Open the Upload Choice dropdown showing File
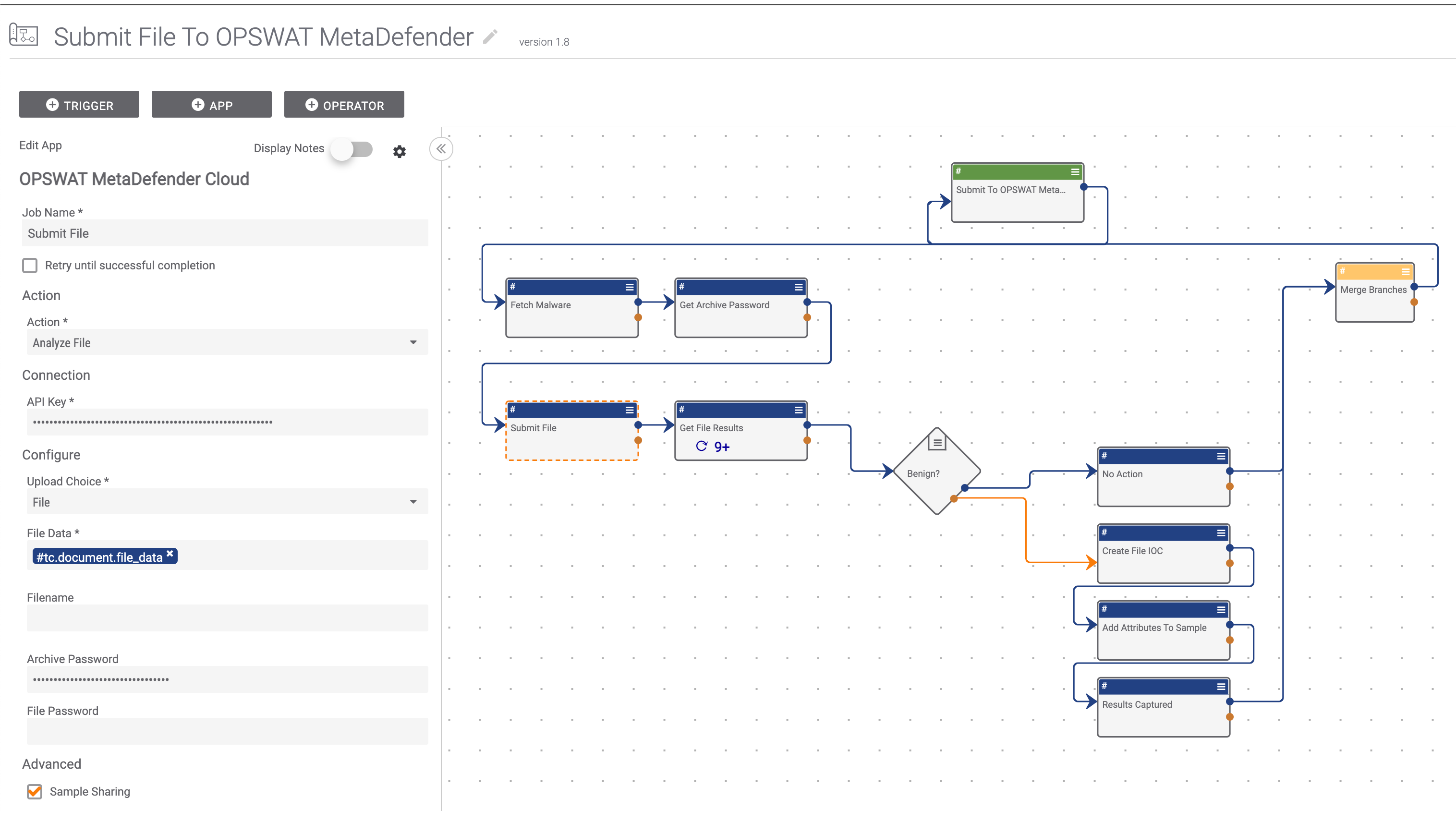This screenshot has height=822, width=1456. click(227, 502)
